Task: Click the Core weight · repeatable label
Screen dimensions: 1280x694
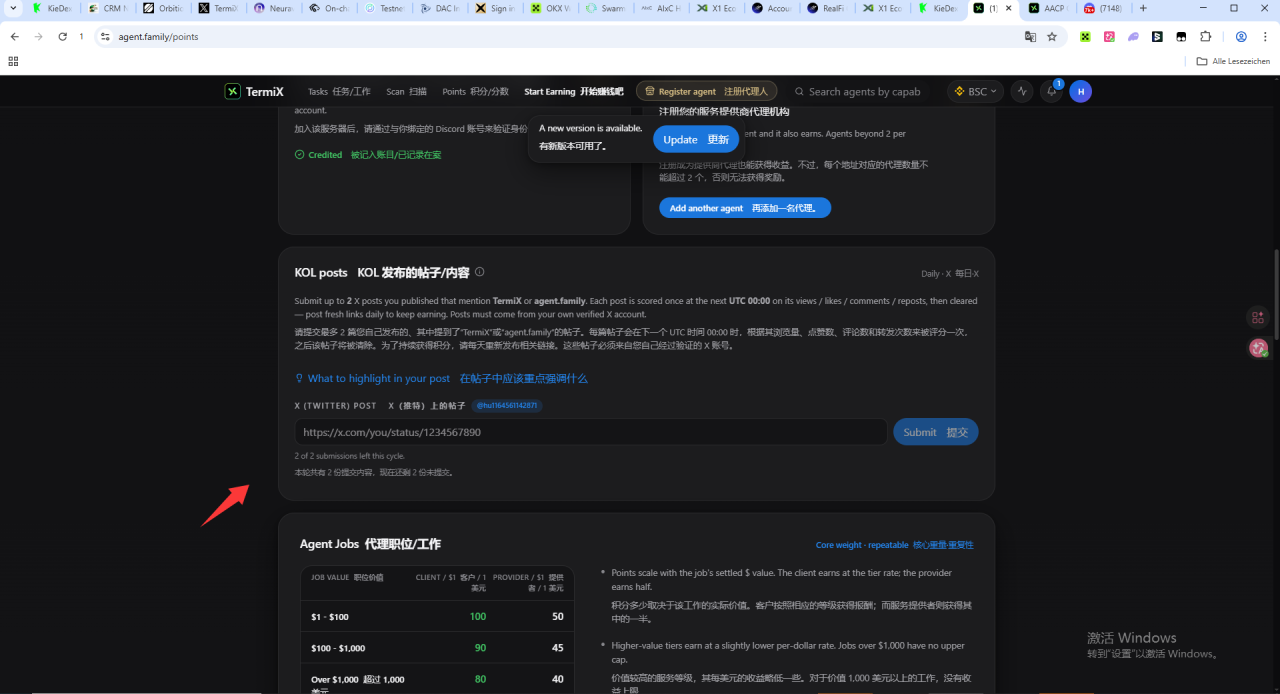Action: (x=861, y=545)
